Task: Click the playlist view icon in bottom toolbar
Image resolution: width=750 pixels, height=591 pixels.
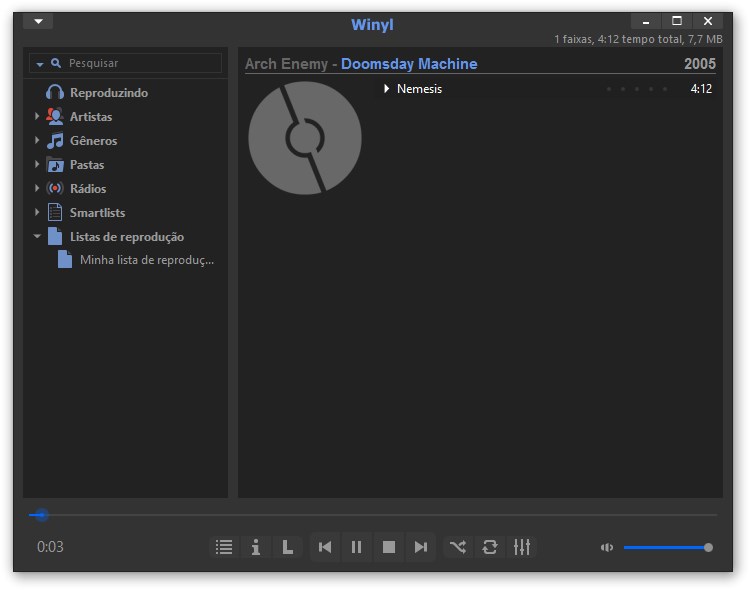Action: click(224, 547)
